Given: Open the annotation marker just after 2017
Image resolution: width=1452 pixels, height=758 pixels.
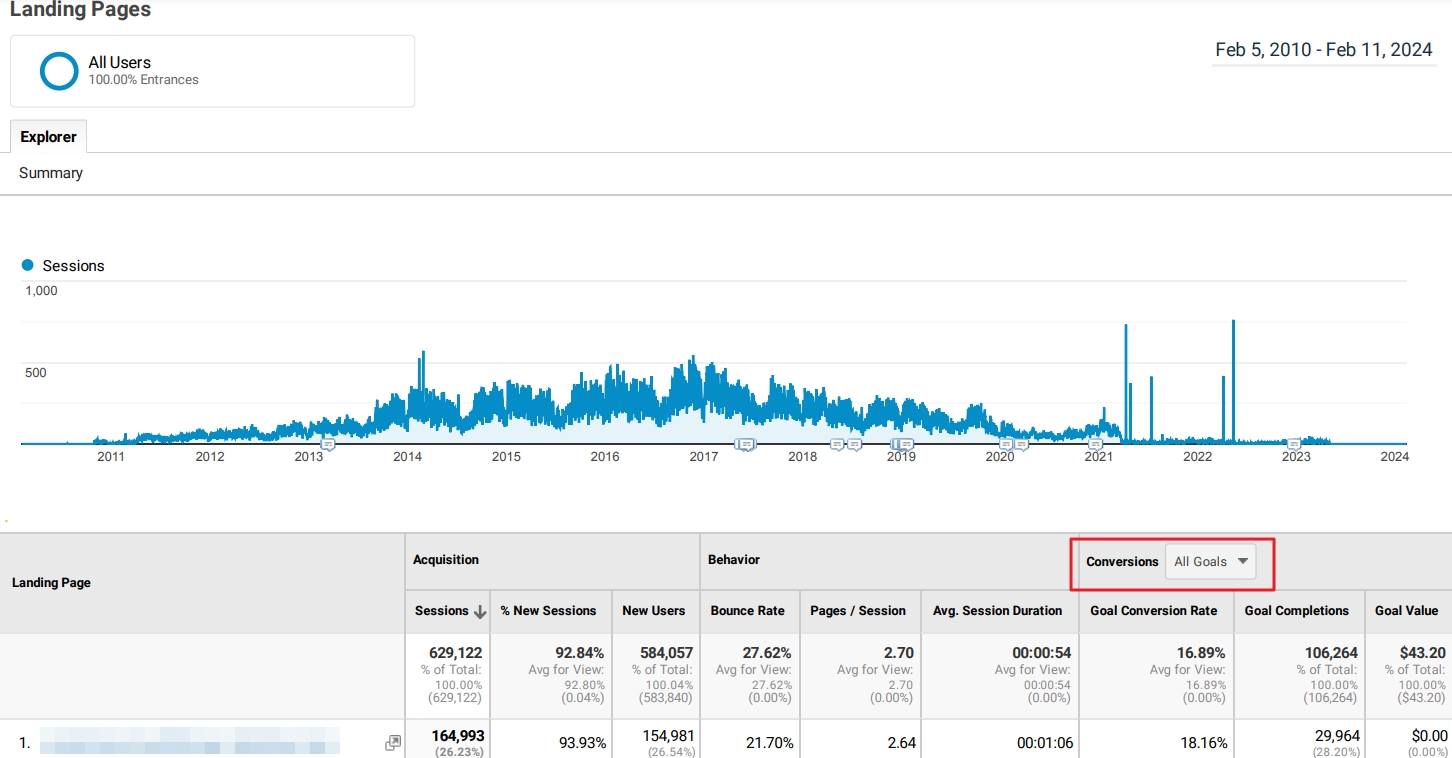Looking at the screenshot, I should 745,444.
